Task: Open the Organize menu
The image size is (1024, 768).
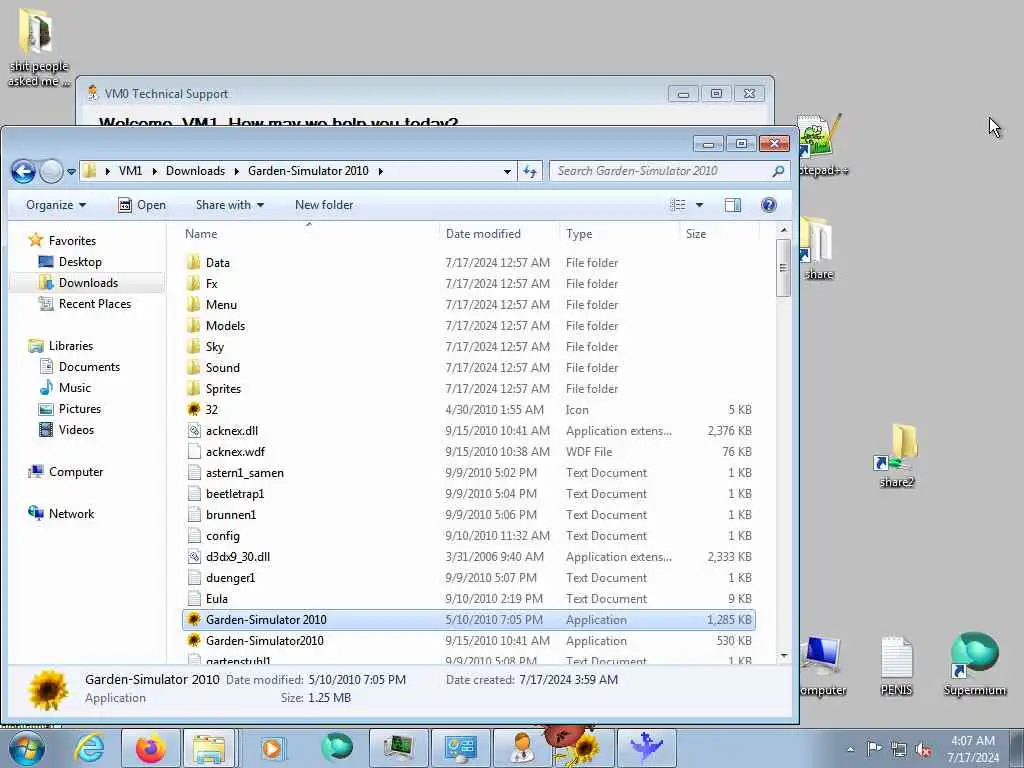Action: click(56, 205)
